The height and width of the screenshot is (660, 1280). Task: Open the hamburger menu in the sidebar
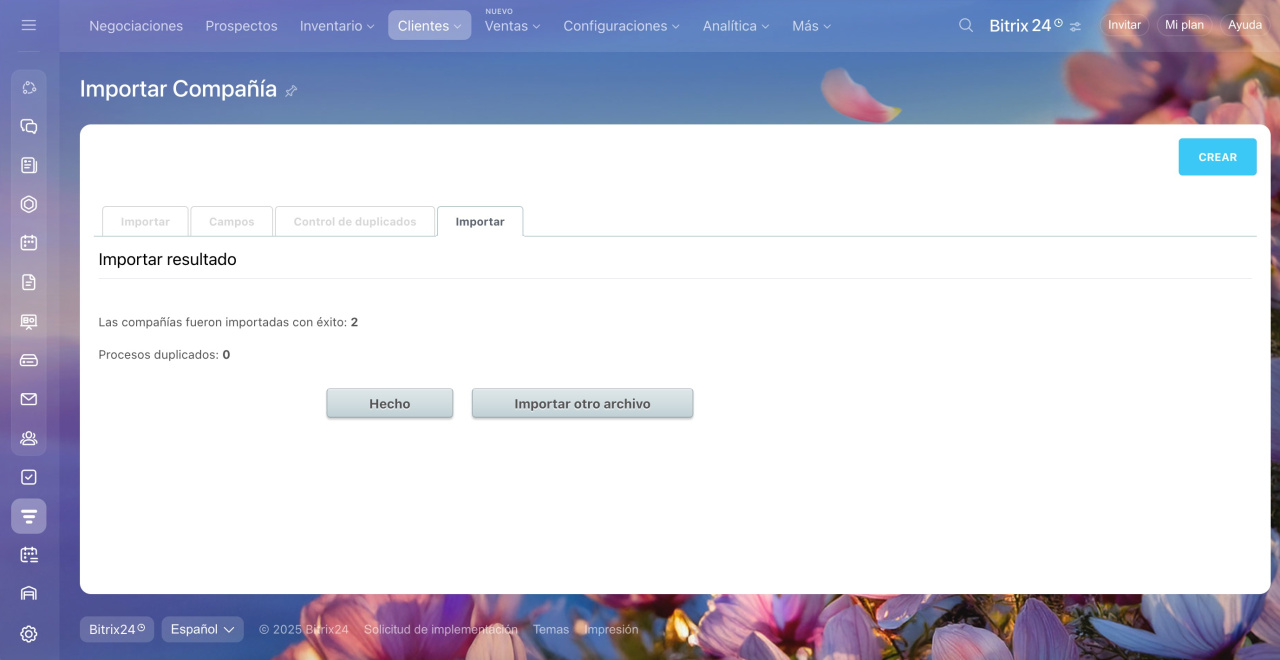(29, 25)
